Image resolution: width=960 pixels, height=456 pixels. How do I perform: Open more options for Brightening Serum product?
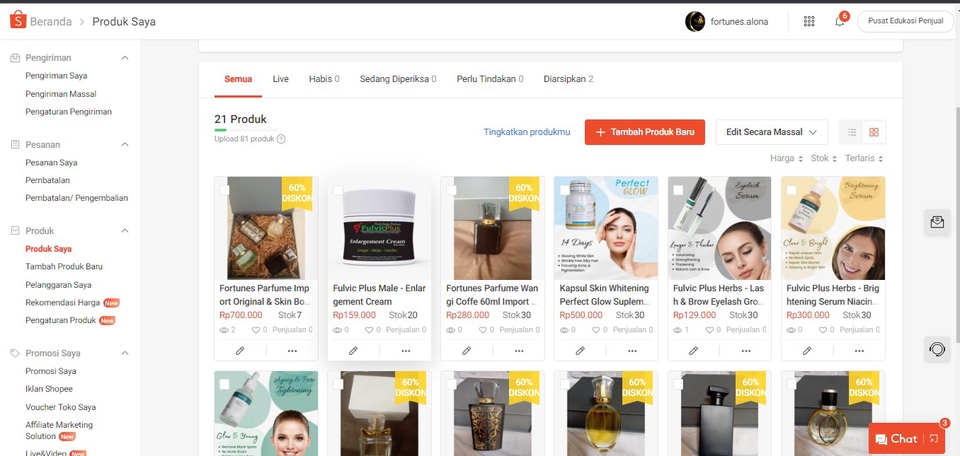(x=860, y=351)
